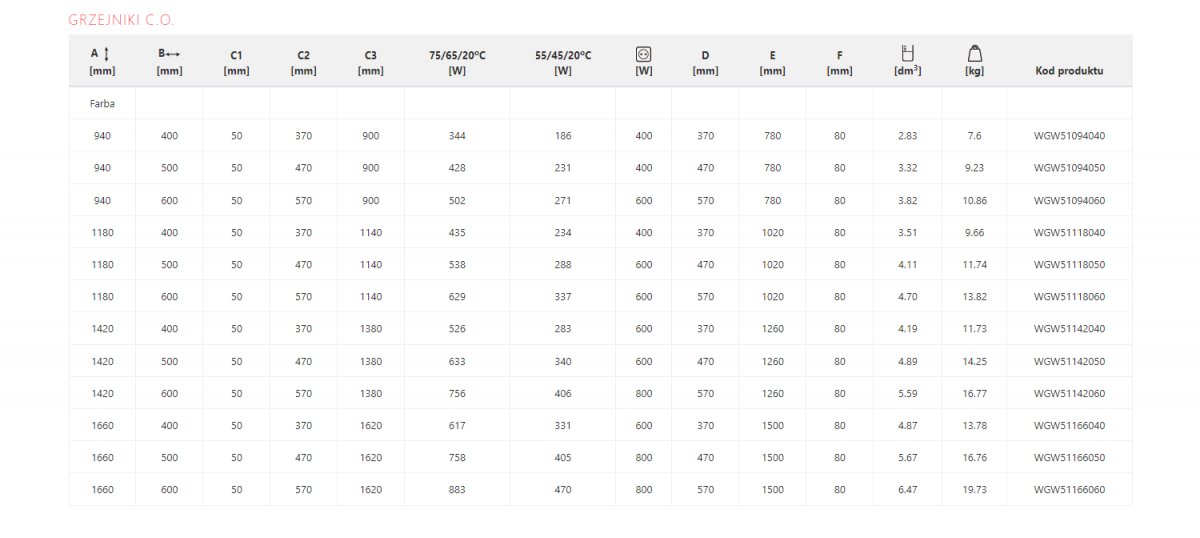Click product code WGW51142060

click(x=1069, y=394)
